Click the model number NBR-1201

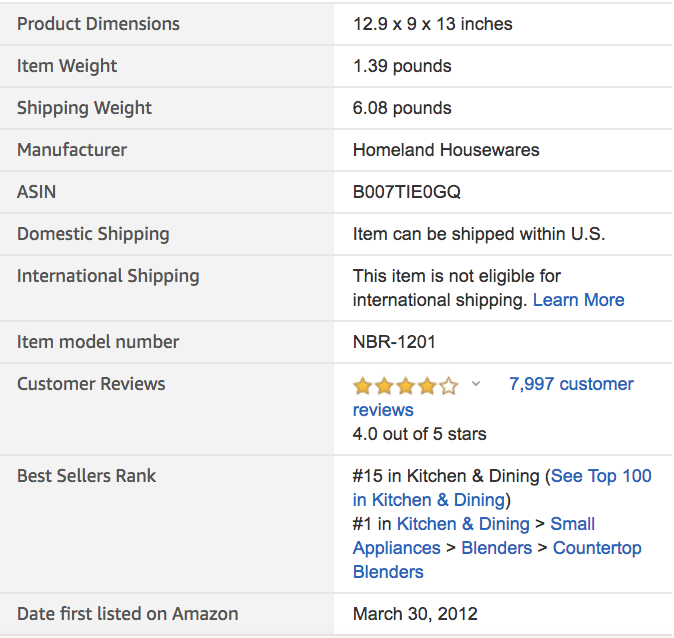pyautogui.click(x=394, y=342)
